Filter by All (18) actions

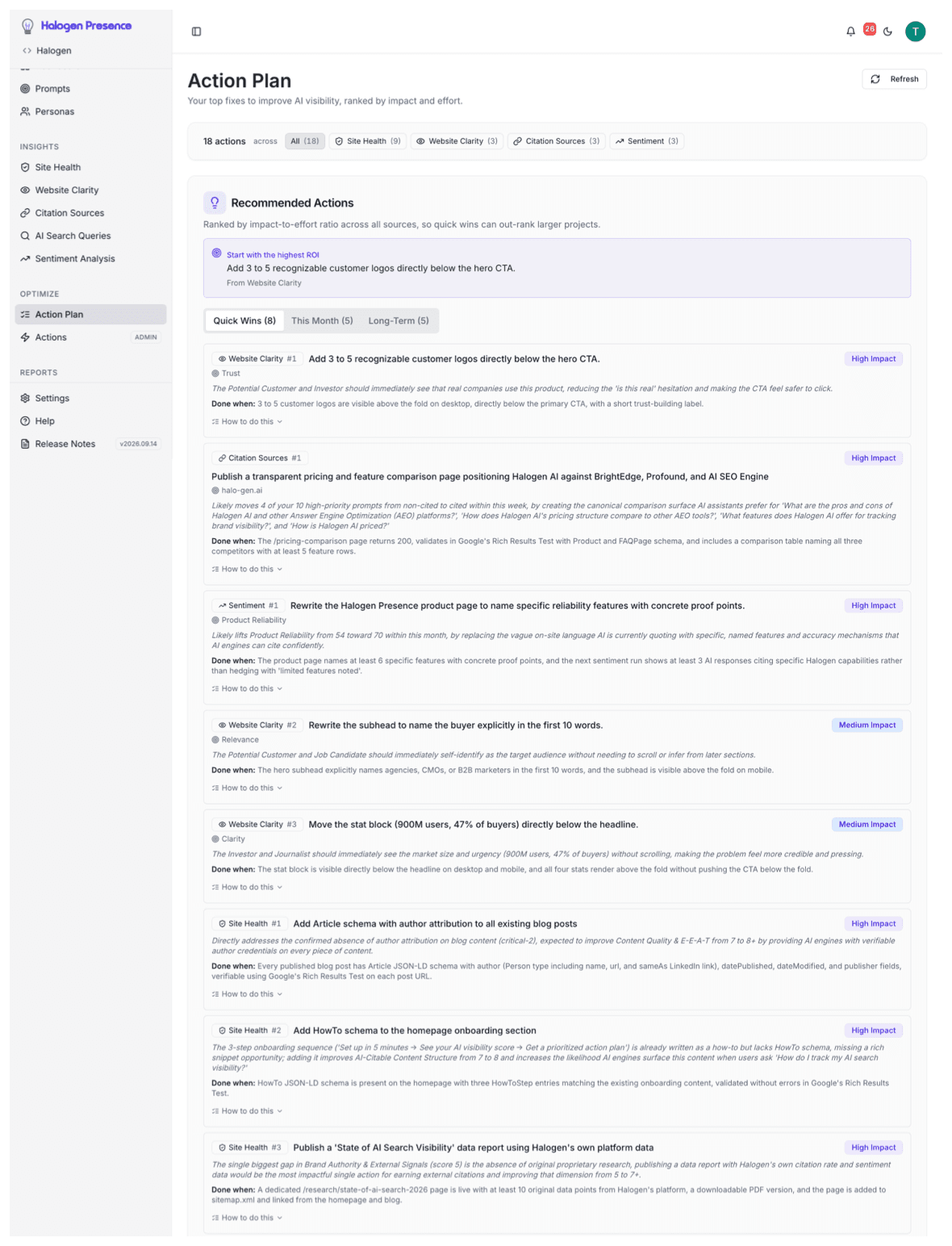305,141
